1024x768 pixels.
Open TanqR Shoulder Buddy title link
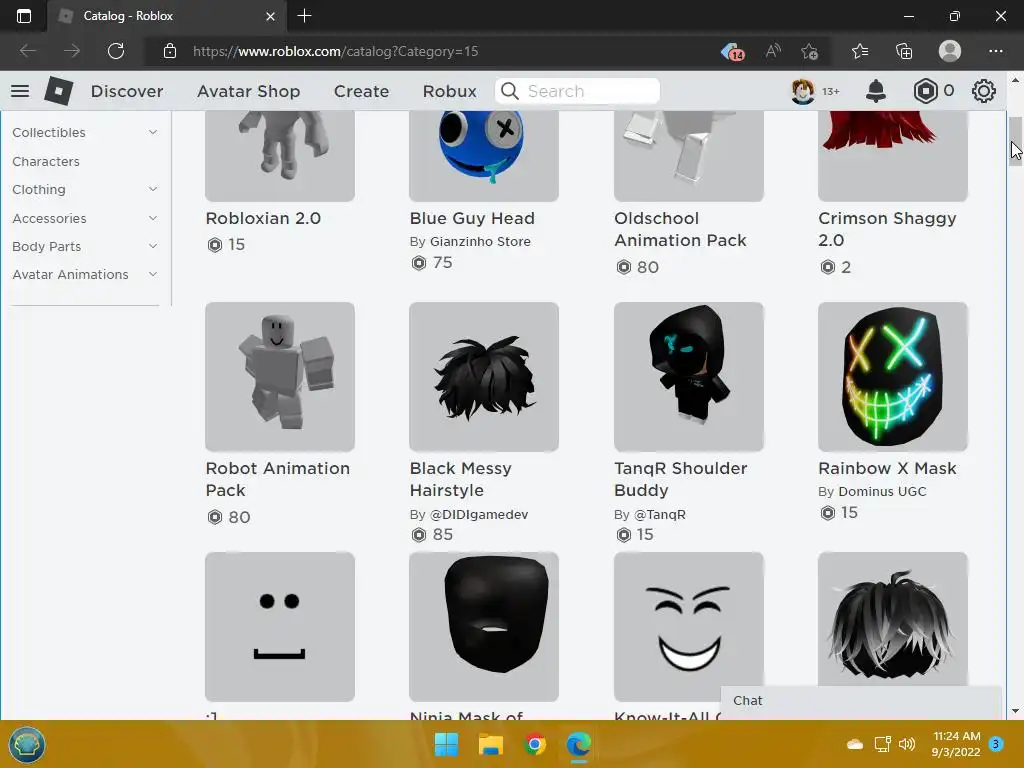680,479
